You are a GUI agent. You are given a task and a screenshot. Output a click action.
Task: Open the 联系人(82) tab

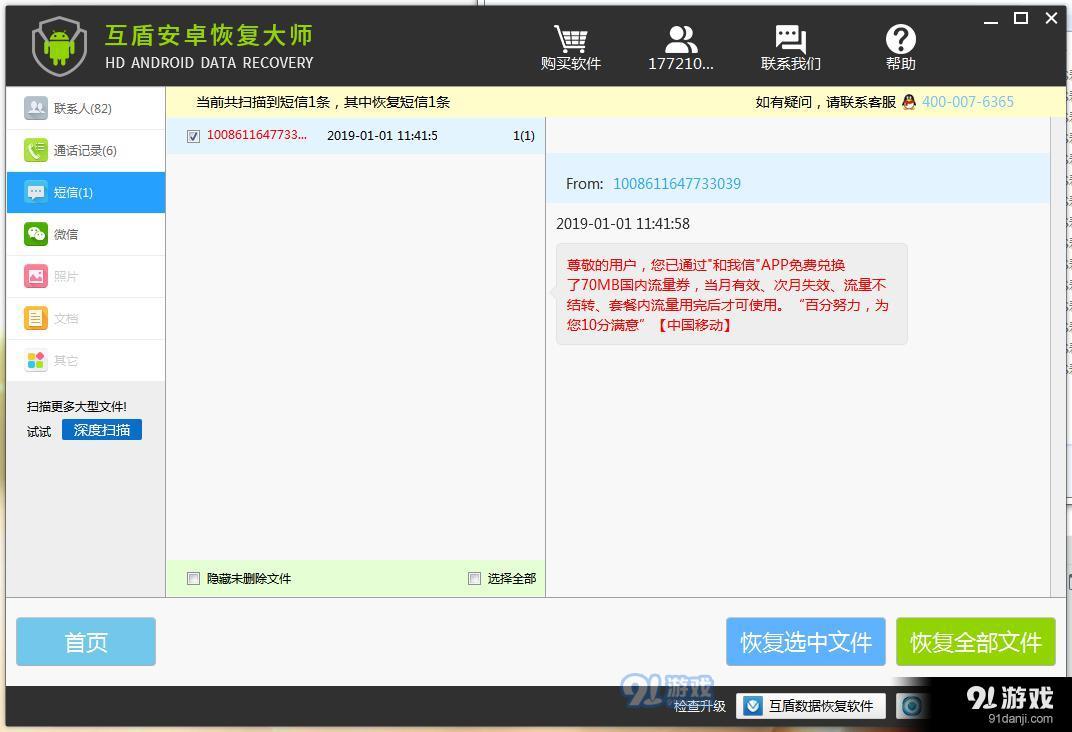[85, 108]
